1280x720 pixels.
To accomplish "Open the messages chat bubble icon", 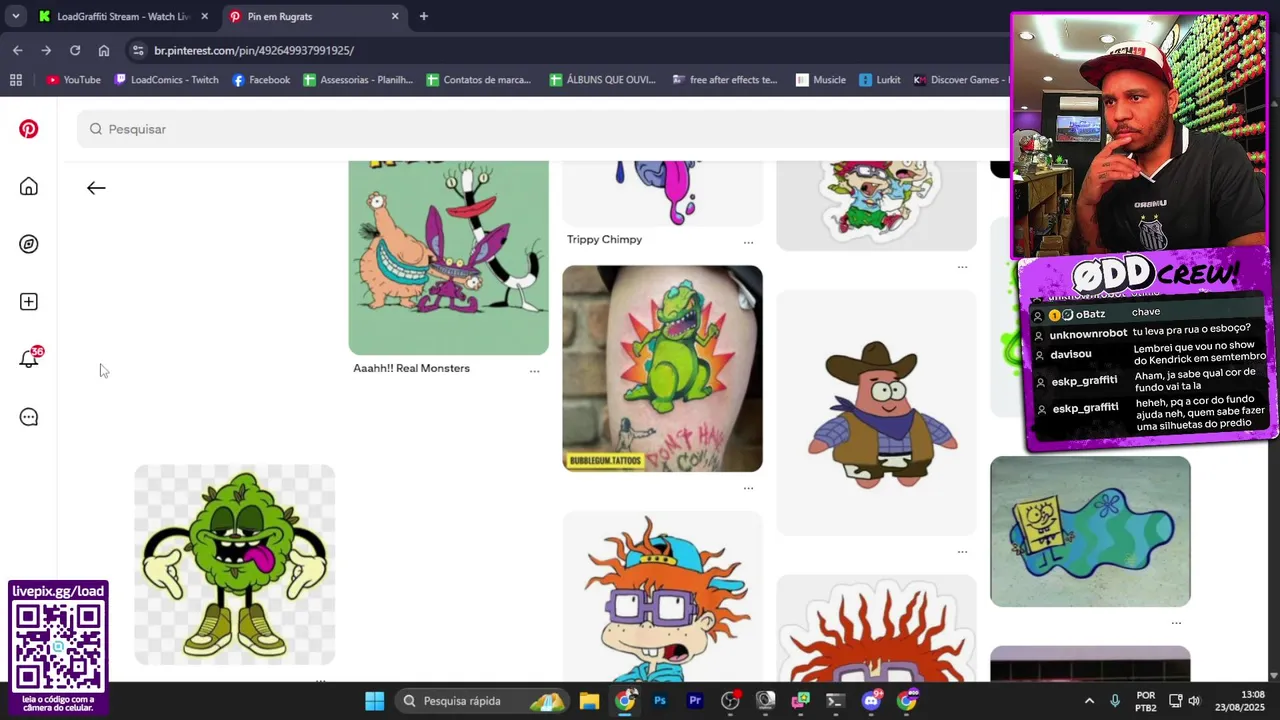I will (x=29, y=417).
